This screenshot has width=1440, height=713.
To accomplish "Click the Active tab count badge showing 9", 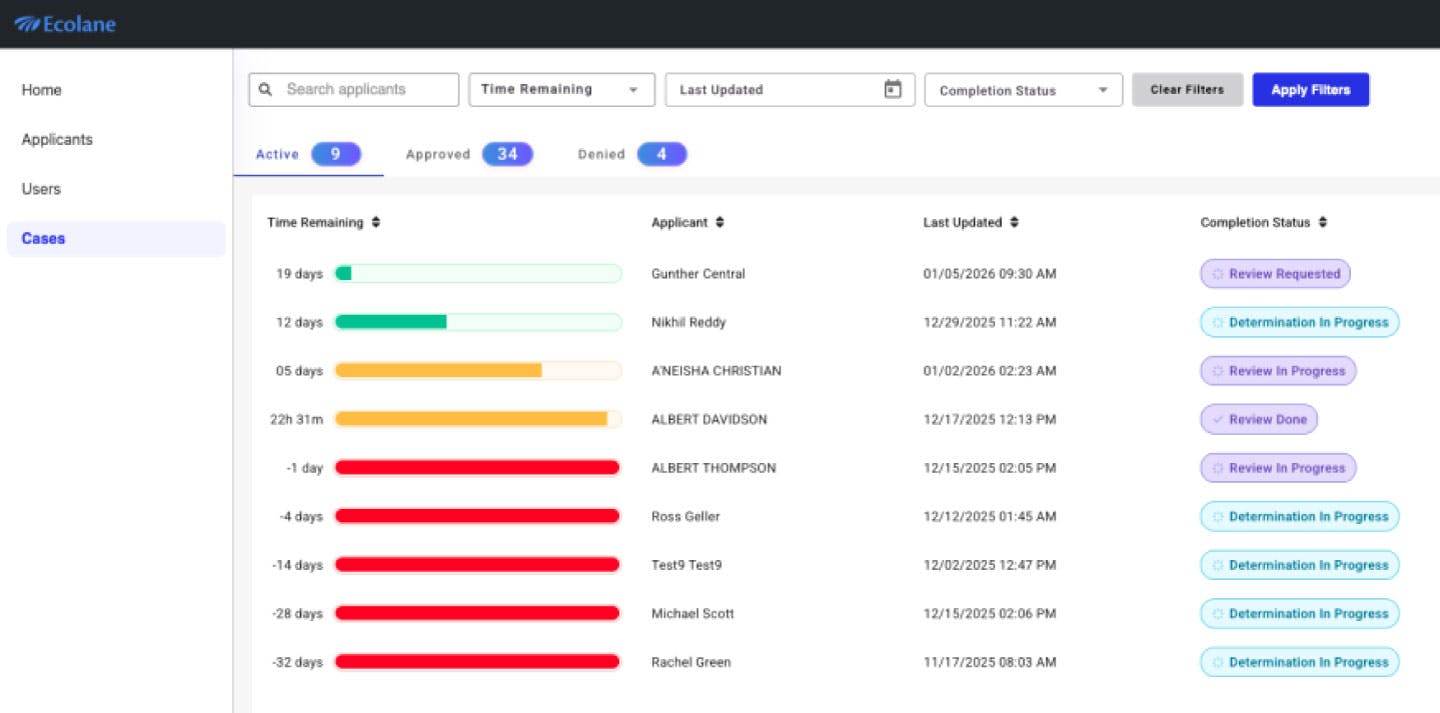I will [336, 154].
